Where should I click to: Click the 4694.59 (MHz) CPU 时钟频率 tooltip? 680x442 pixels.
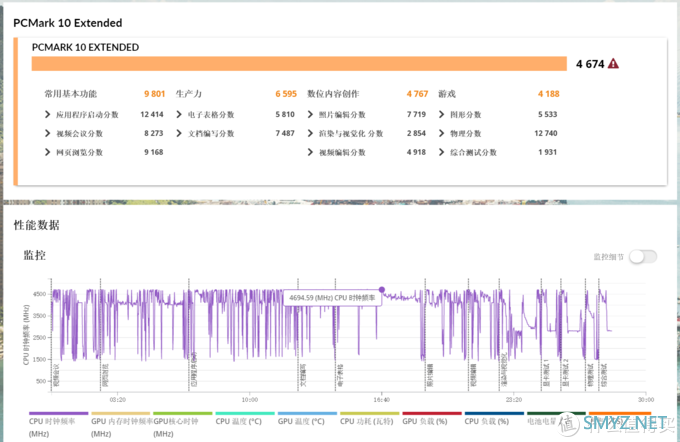[x=332, y=298]
